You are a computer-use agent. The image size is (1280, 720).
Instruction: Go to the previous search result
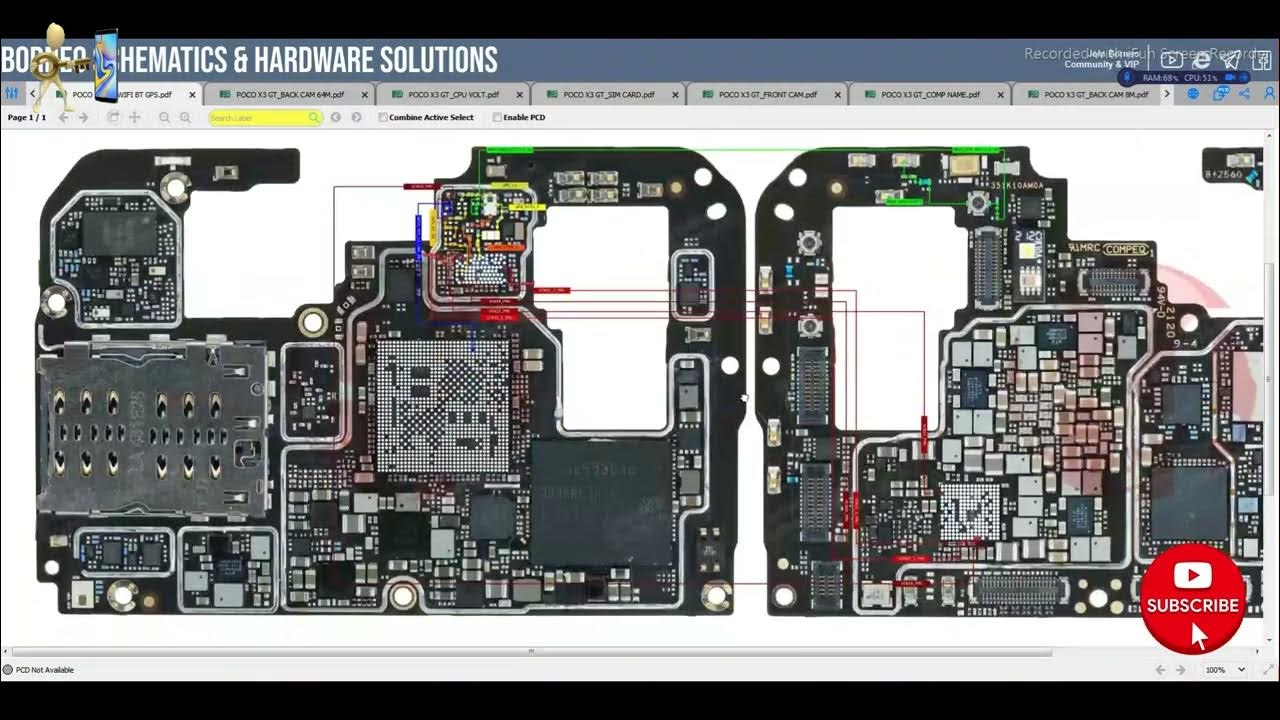coord(335,117)
